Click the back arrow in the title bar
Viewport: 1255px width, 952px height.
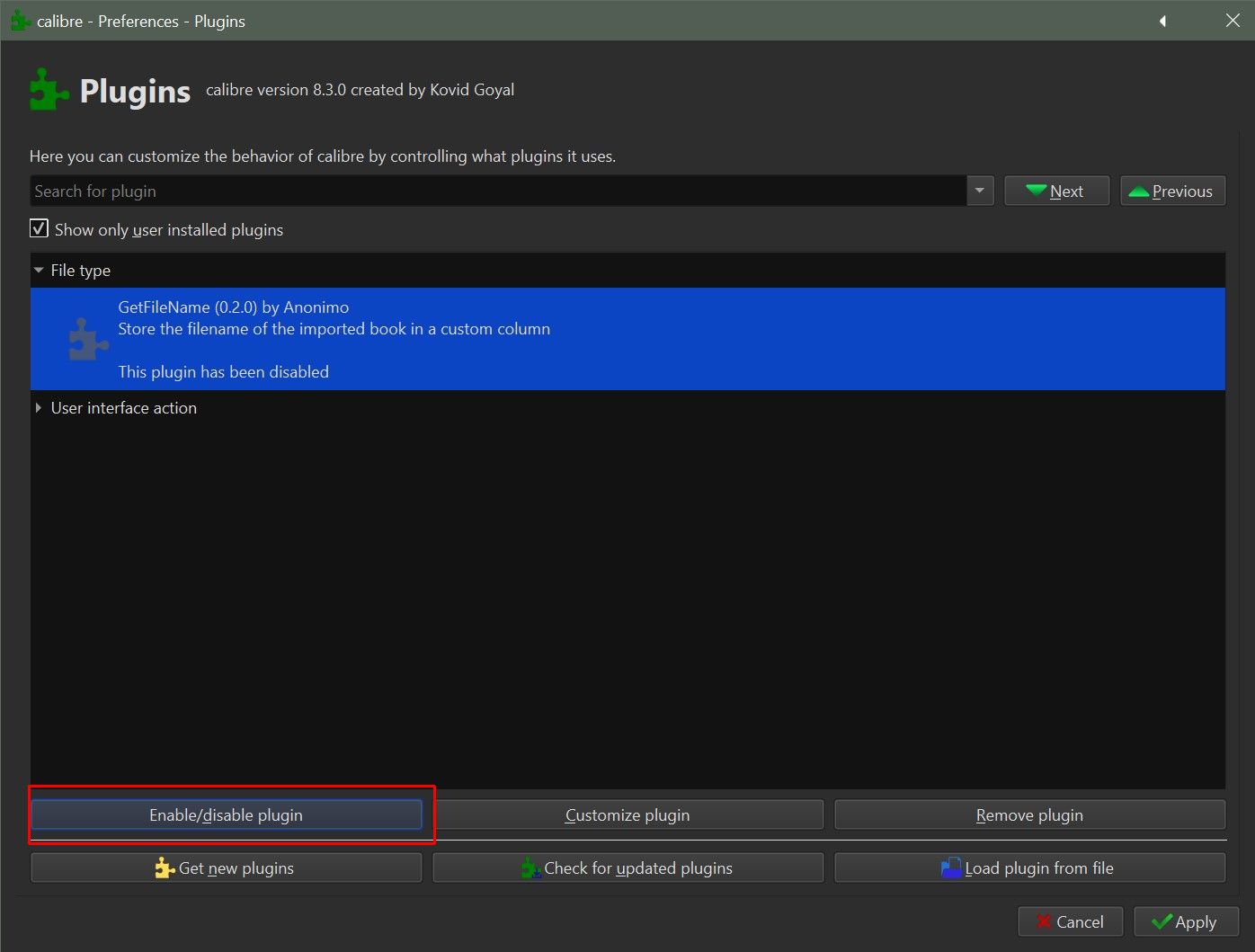coord(1162,21)
